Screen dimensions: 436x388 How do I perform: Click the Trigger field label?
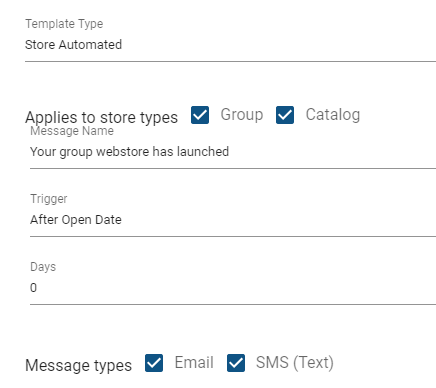(49, 199)
